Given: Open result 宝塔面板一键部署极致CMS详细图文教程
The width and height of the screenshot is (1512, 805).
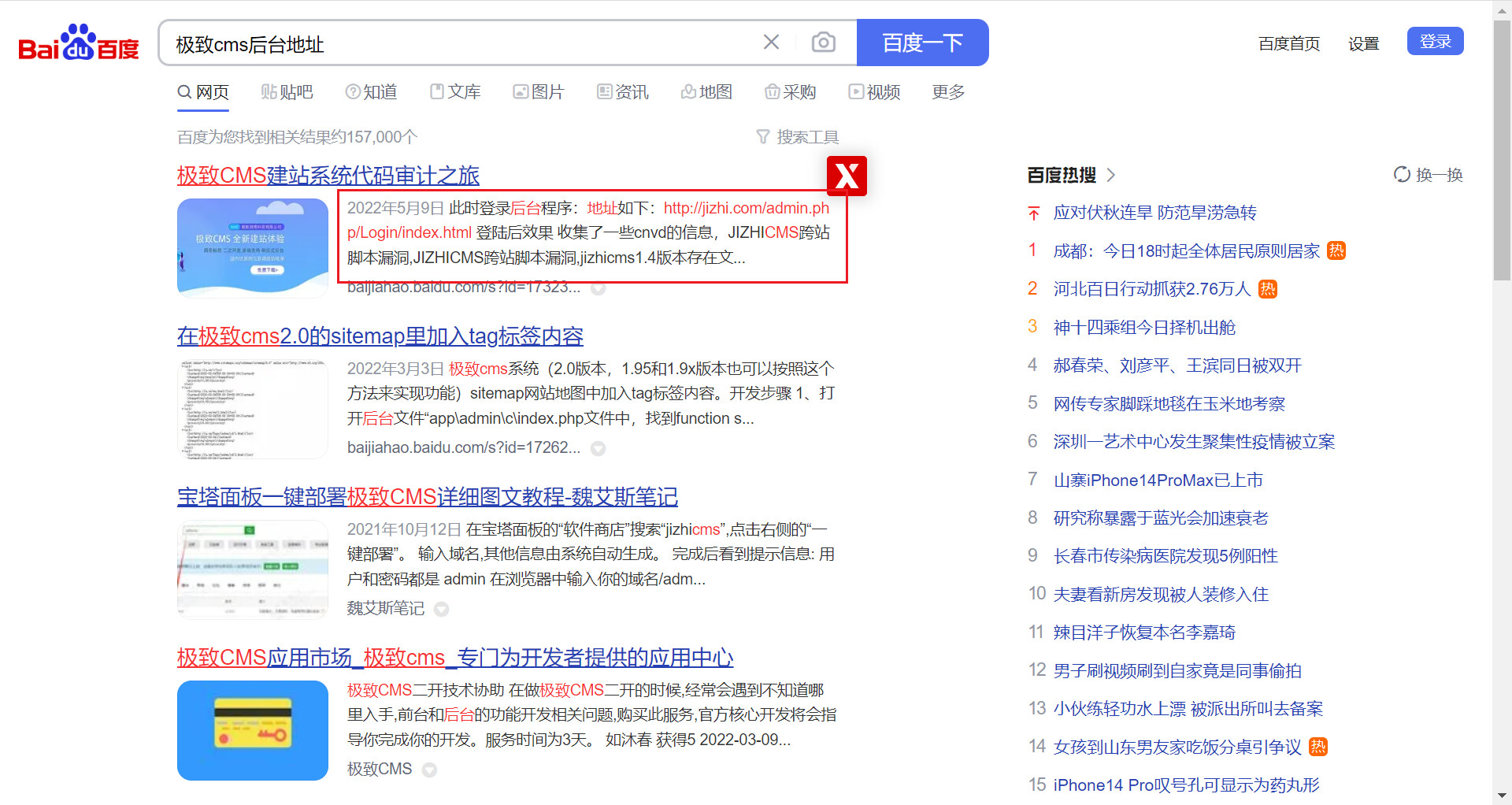Looking at the screenshot, I should pos(428,496).
